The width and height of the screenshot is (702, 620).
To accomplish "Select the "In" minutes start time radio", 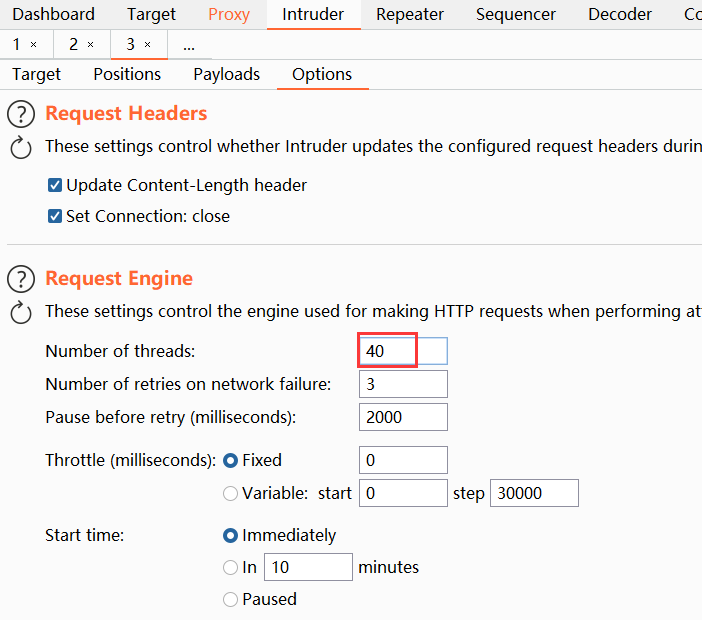I will point(231,568).
